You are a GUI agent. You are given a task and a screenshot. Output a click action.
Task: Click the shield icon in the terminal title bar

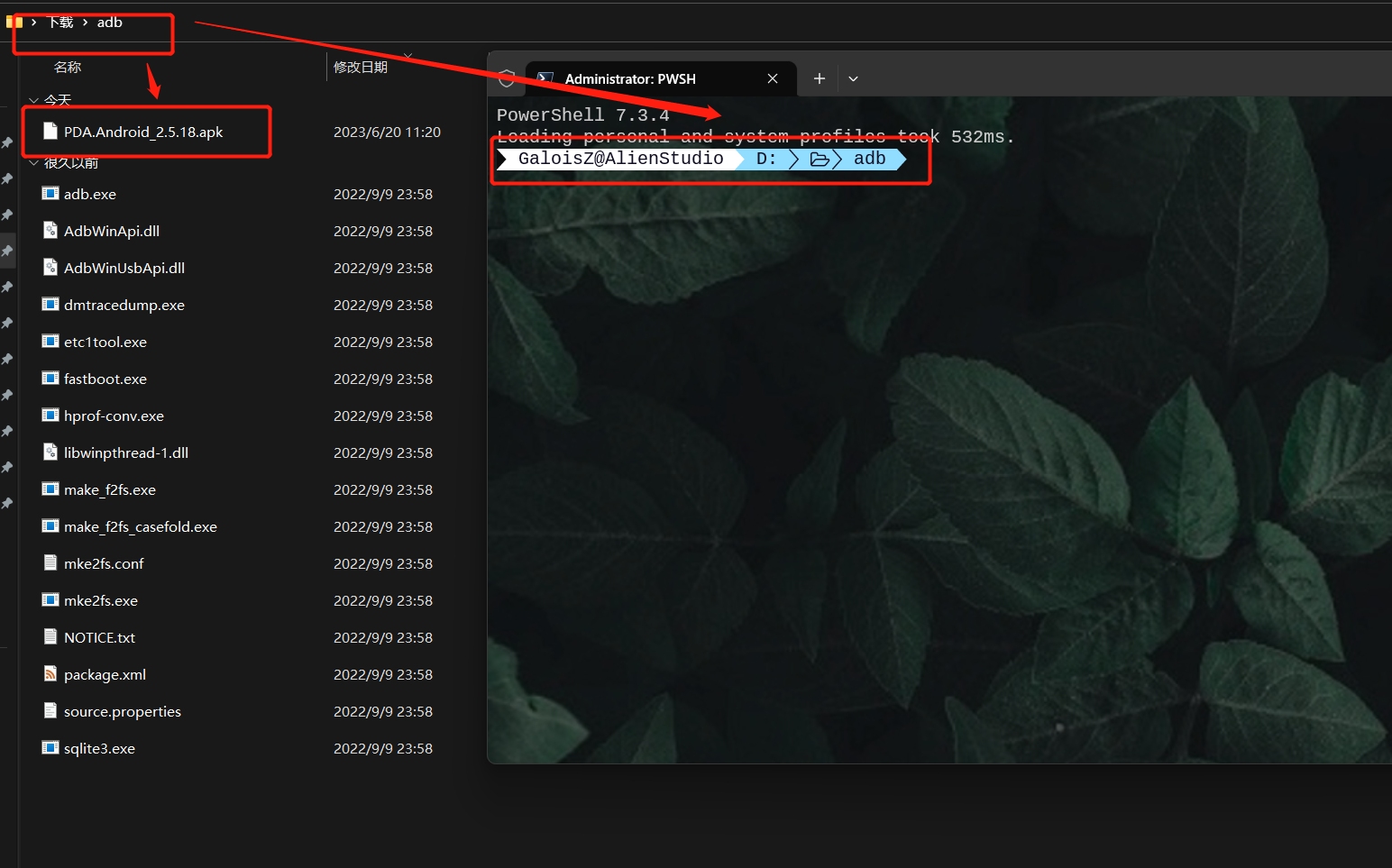tap(507, 78)
